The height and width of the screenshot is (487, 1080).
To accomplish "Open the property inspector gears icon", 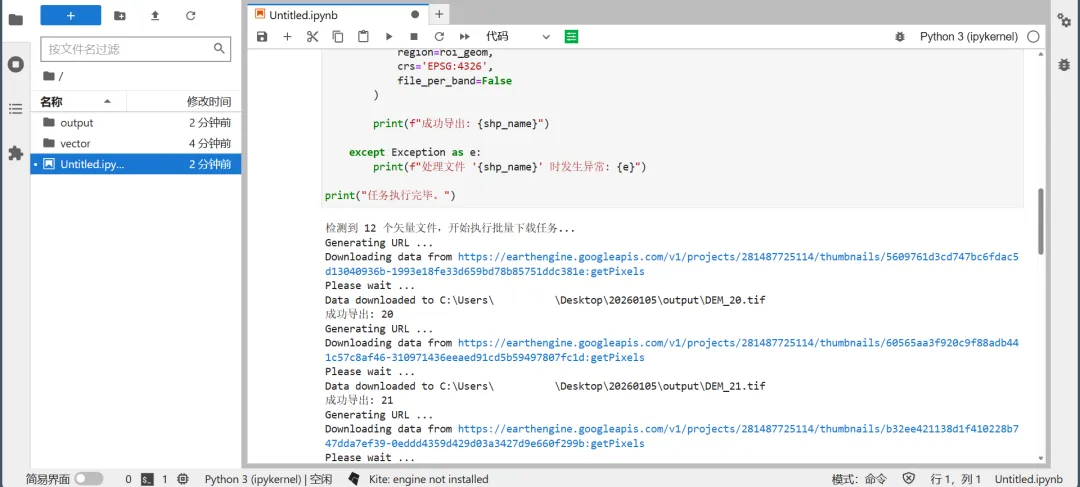I will click(1064, 19).
